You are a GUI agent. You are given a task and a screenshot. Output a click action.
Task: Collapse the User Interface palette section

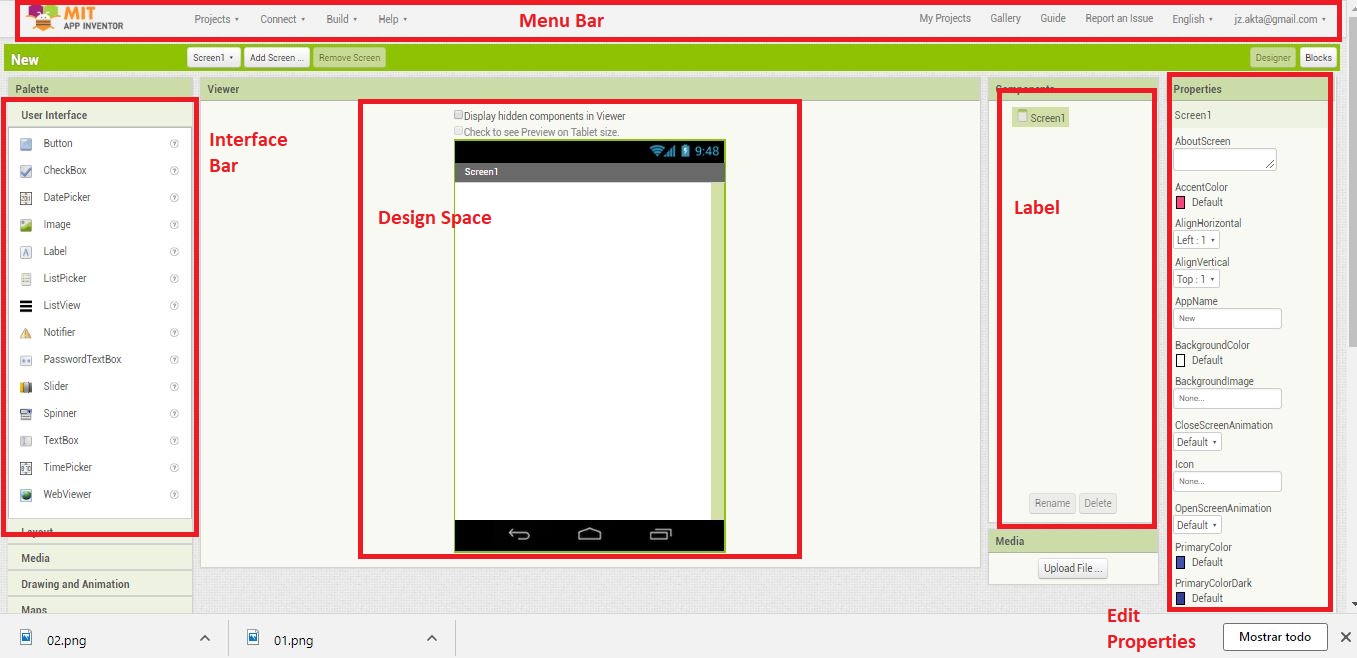100,115
